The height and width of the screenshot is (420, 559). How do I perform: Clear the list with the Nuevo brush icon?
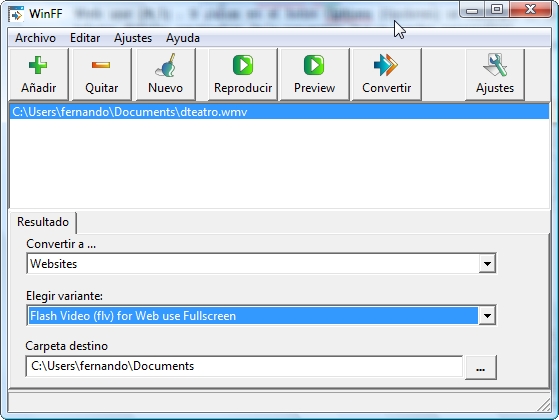pos(165,65)
